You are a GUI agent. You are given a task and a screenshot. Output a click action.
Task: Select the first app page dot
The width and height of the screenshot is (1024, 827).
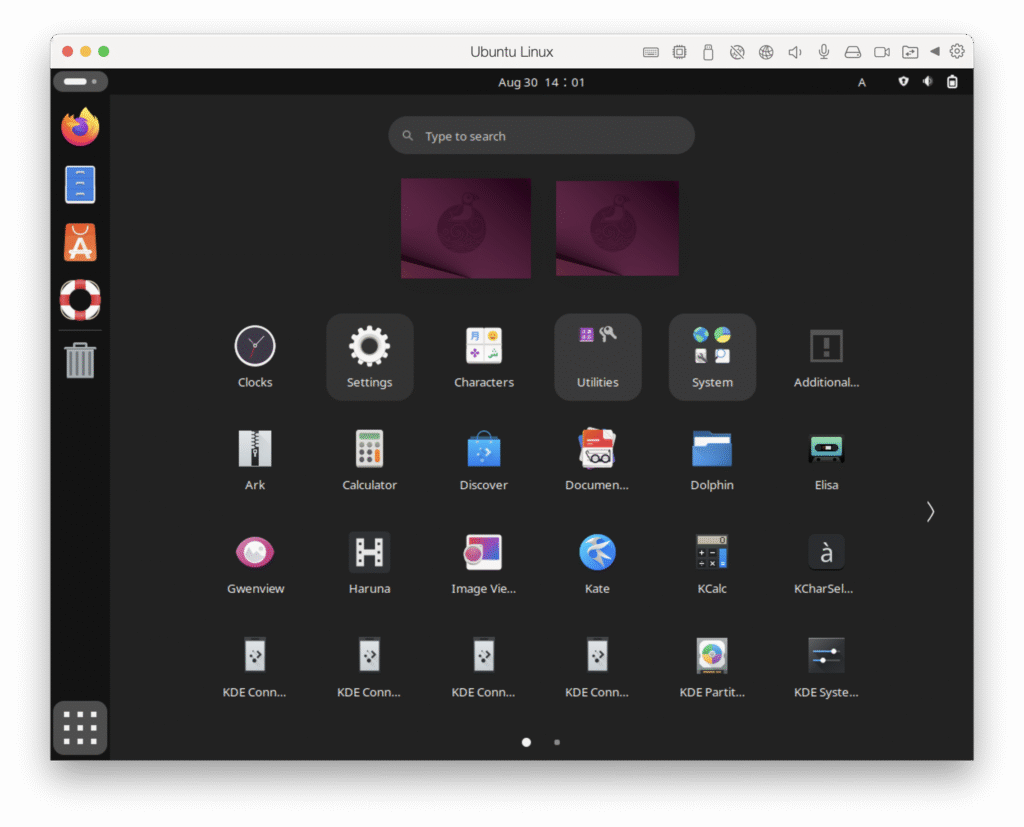[526, 742]
